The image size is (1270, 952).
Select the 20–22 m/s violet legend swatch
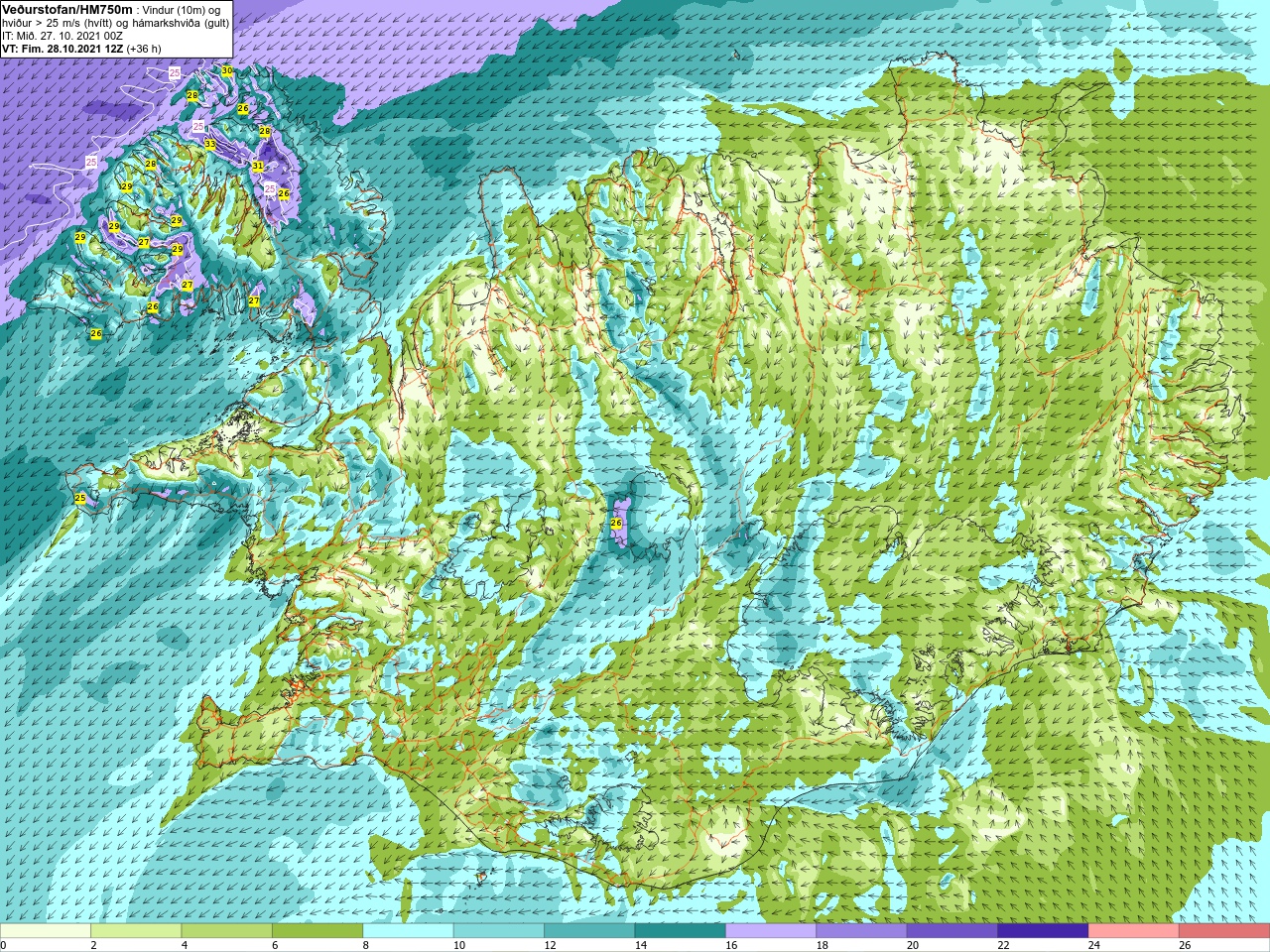click(952, 931)
